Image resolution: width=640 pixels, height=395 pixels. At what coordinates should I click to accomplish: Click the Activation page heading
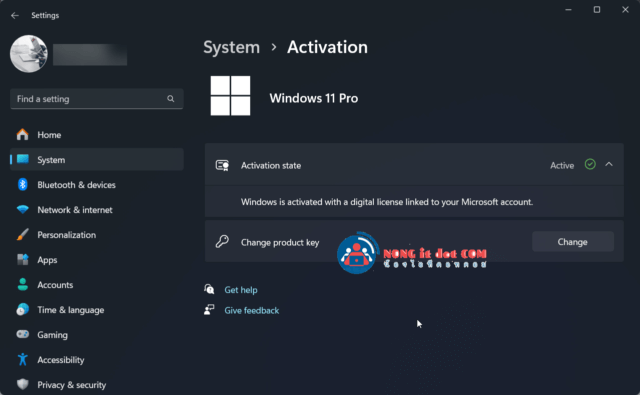coord(327,47)
